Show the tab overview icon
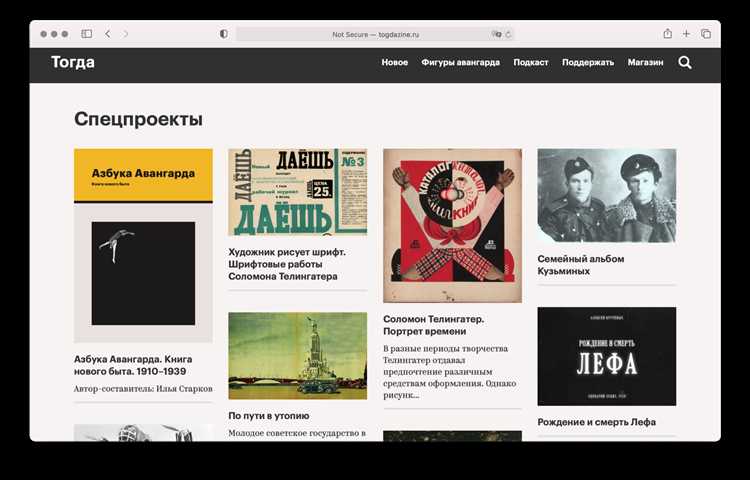This screenshot has height=480, width=750. (x=706, y=33)
